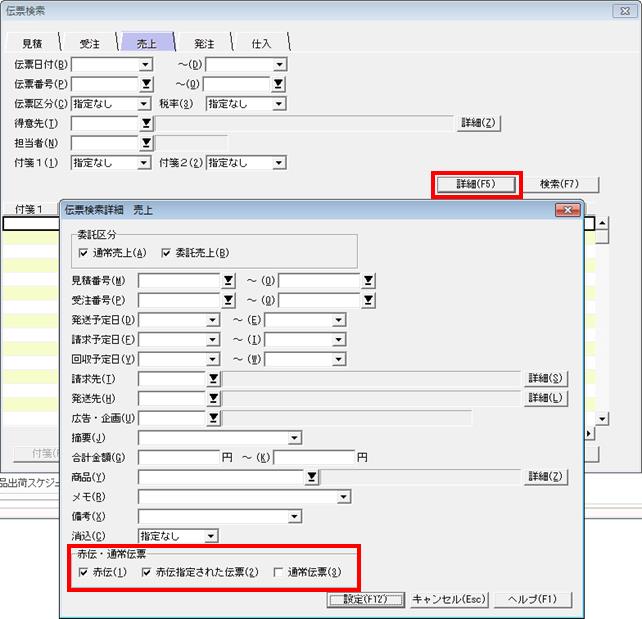This screenshot has height=619, width=642.
Task: Enable the 通常伝票(3) checkbox
Action: pyautogui.click(x=278, y=572)
